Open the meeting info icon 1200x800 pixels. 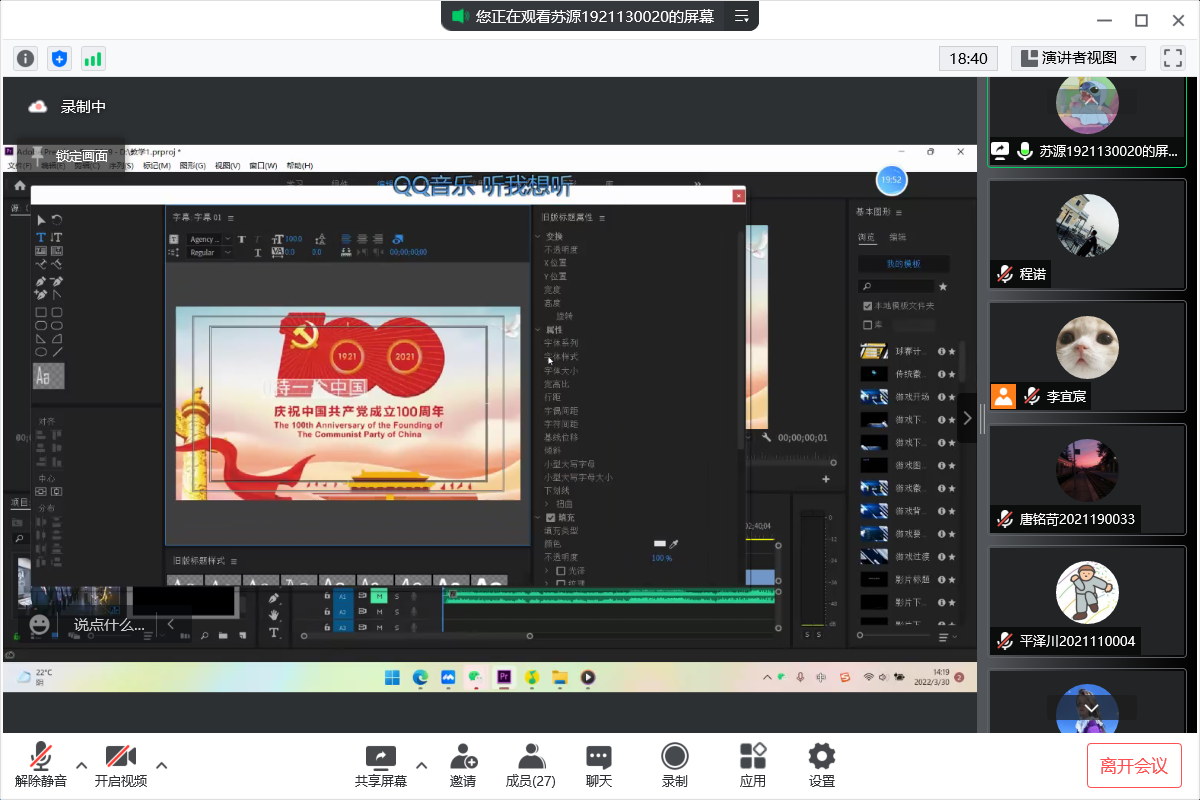26,58
